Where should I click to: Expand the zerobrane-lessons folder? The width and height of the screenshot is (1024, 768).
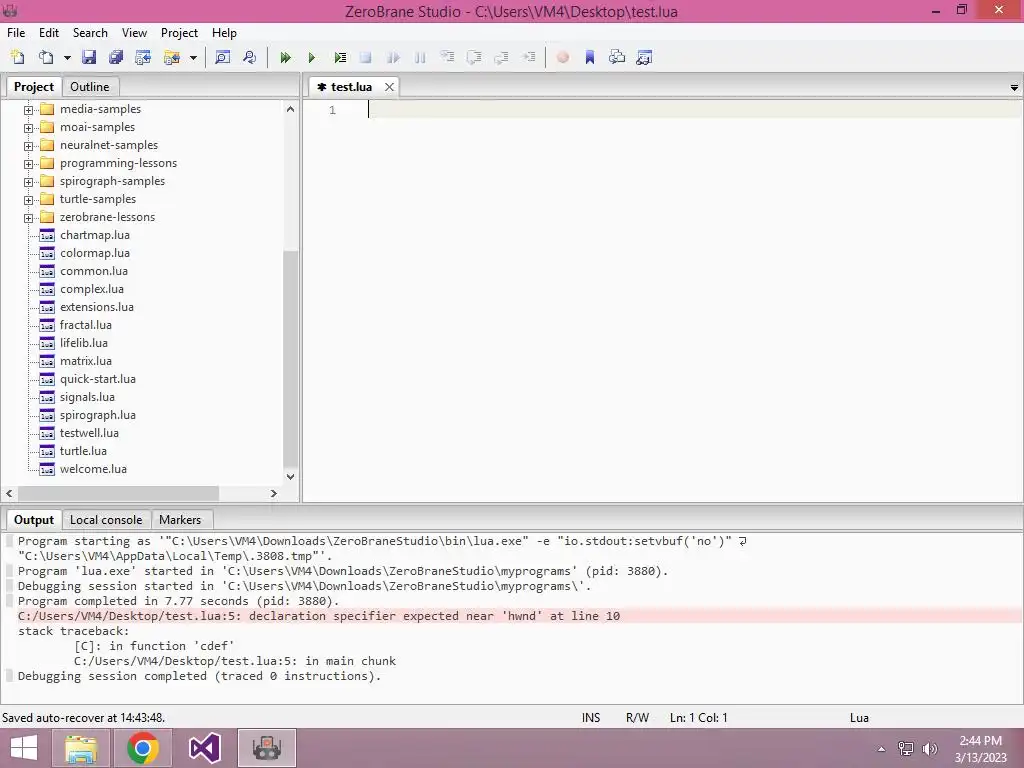pos(28,217)
